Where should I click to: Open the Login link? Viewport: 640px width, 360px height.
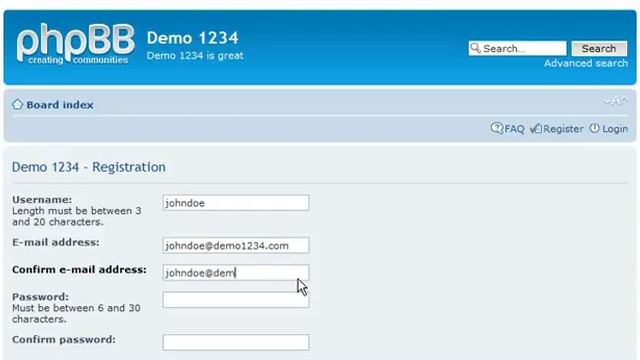pyautogui.click(x=615, y=129)
